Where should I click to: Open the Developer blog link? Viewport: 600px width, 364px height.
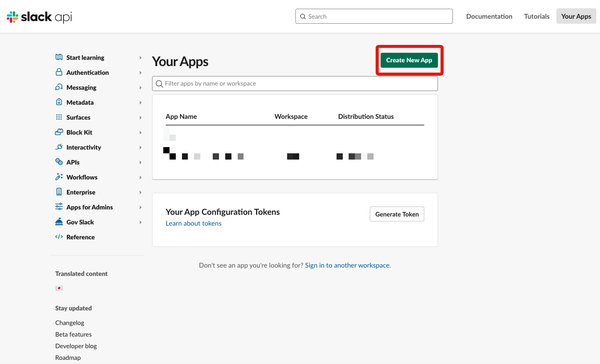pos(76,346)
